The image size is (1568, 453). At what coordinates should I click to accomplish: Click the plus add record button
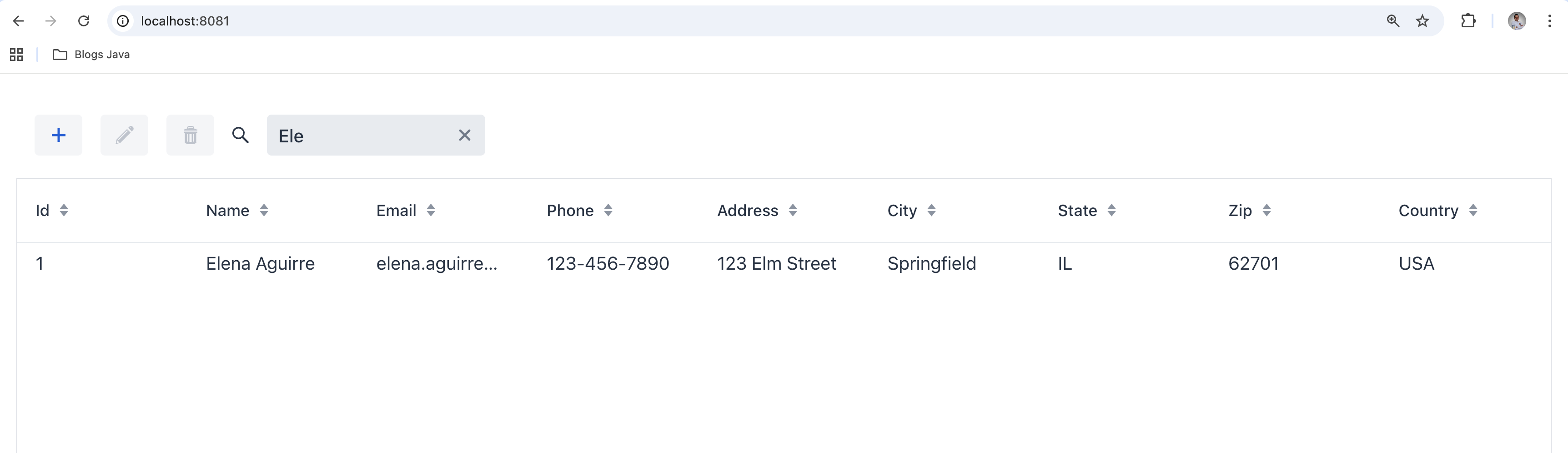(x=58, y=135)
